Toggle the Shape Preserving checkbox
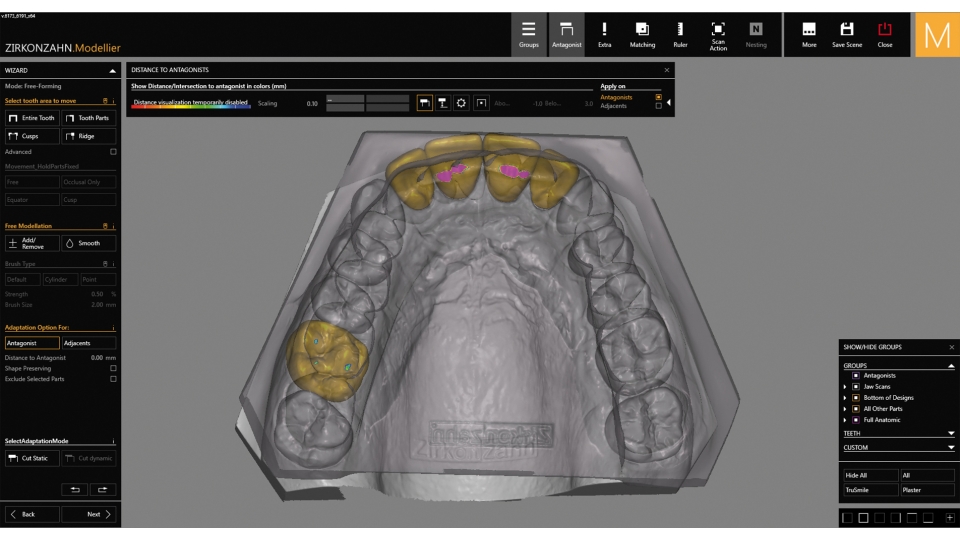Viewport: 960px width, 540px height. 113,368
